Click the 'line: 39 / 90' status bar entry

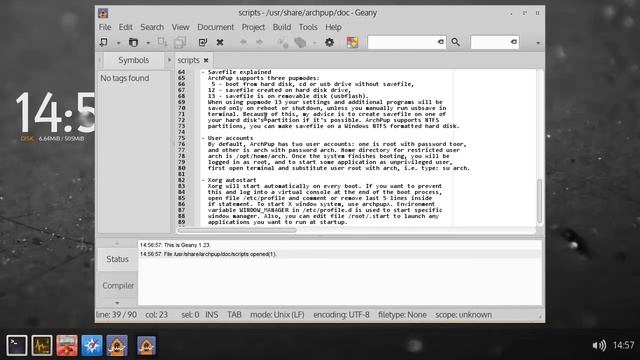[116, 315]
